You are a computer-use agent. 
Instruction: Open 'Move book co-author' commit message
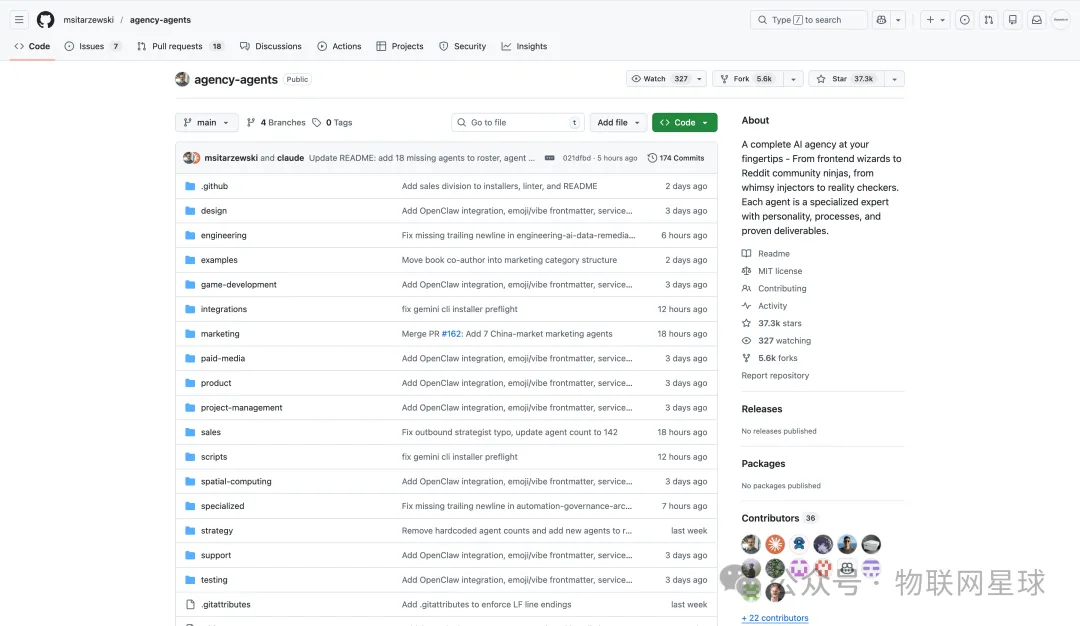tap(509, 260)
